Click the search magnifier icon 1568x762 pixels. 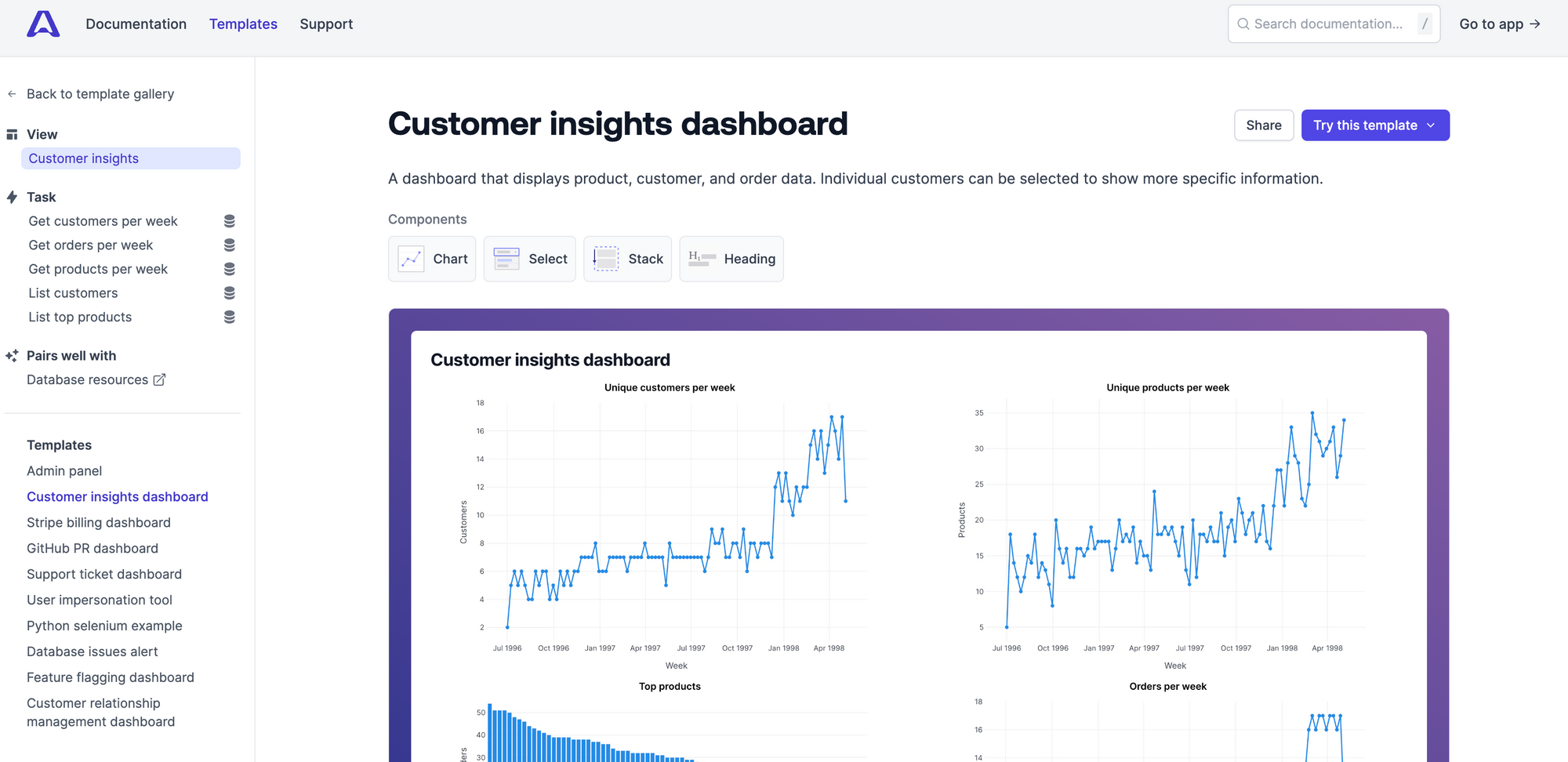pyautogui.click(x=1243, y=24)
